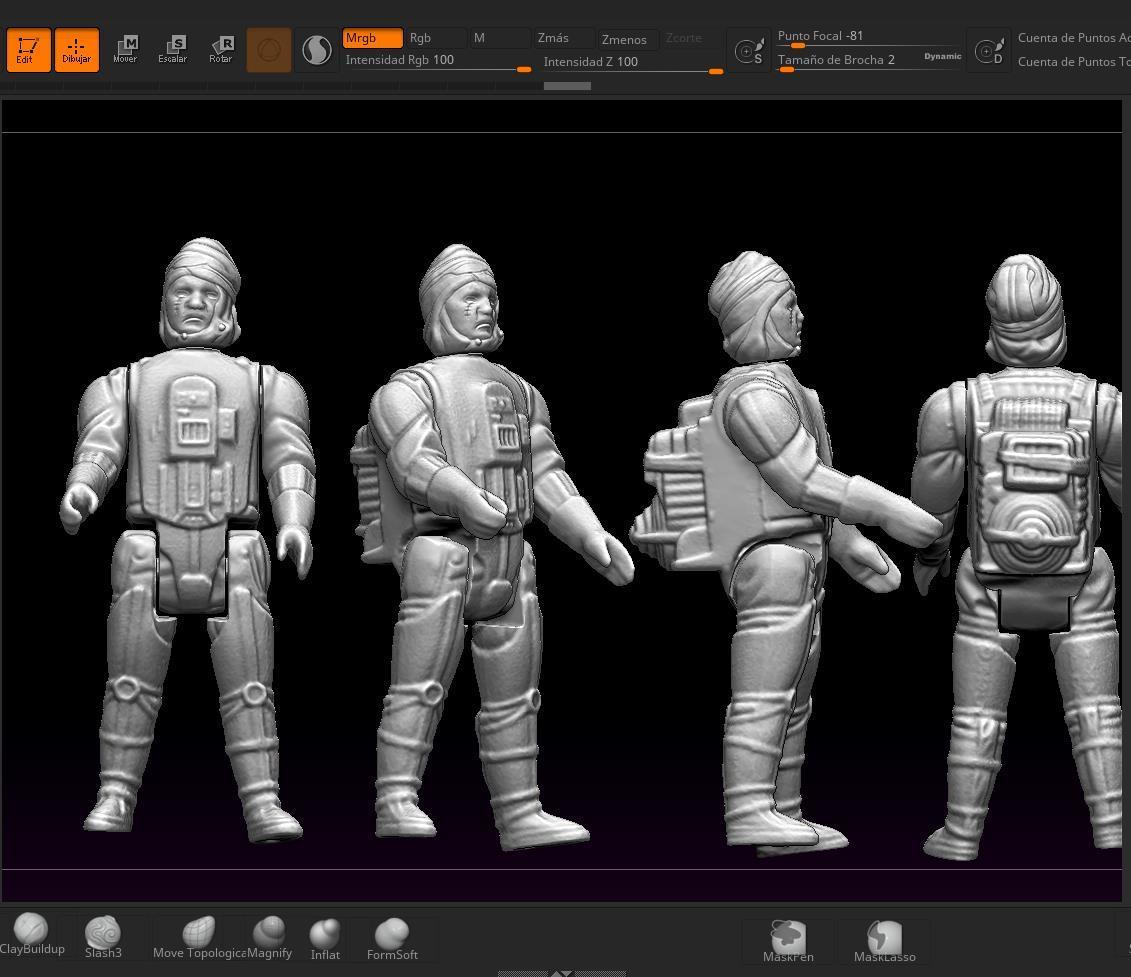Toggle the Mrgb channel button
The image size is (1131, 977).
[372, 38]
